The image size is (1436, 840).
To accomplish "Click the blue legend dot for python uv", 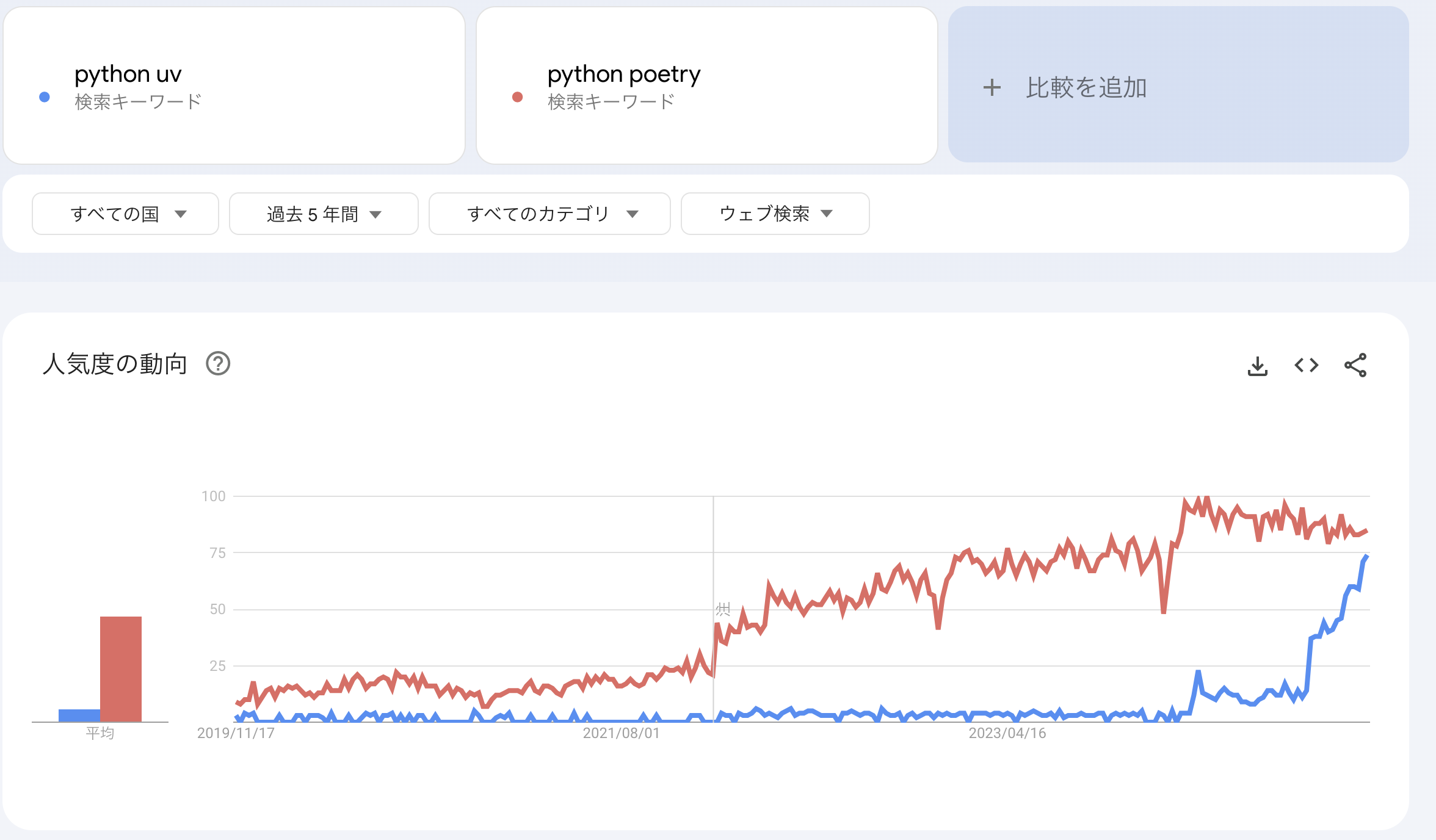I will (43, 96).
